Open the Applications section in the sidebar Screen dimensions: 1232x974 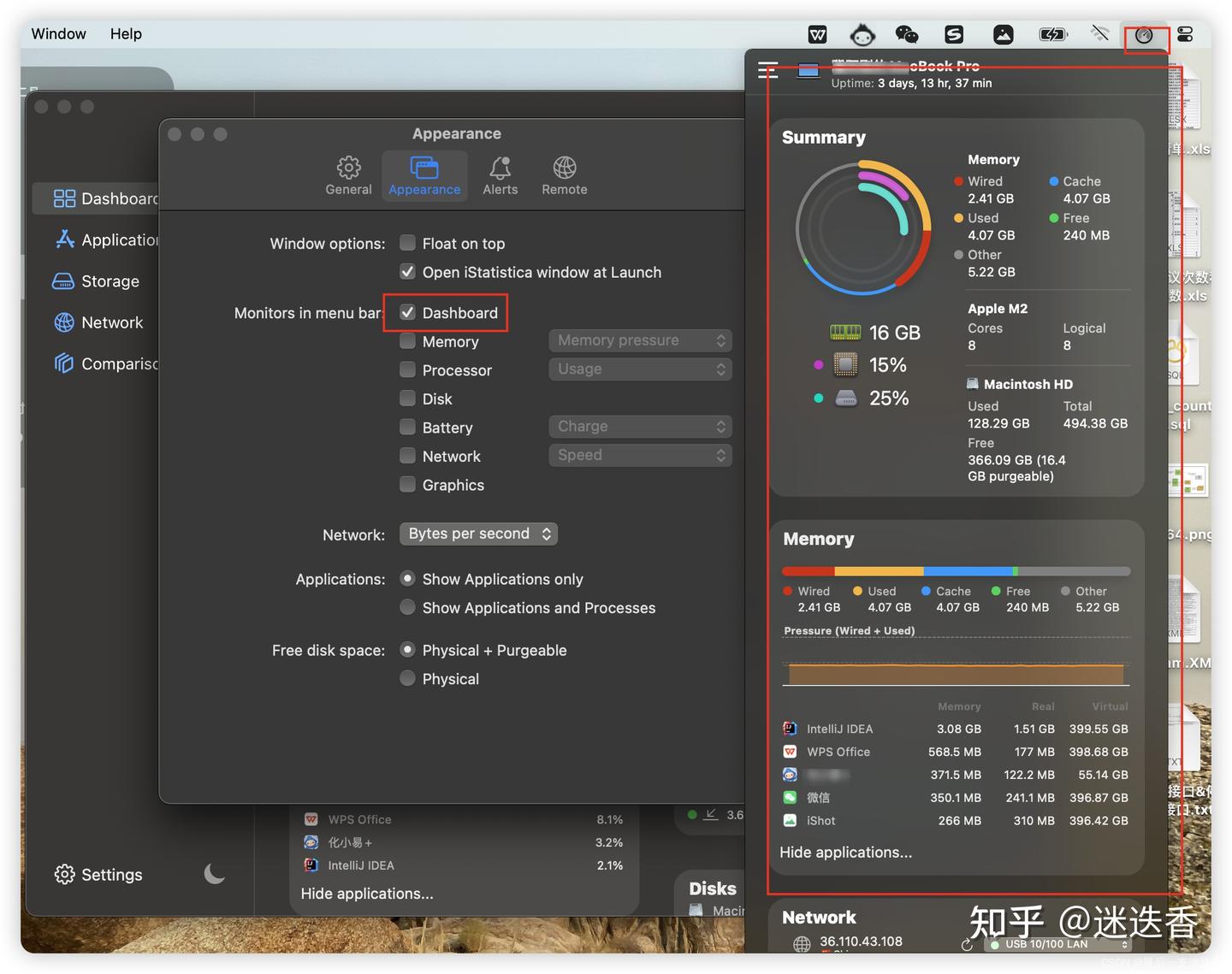click(64, 239)
